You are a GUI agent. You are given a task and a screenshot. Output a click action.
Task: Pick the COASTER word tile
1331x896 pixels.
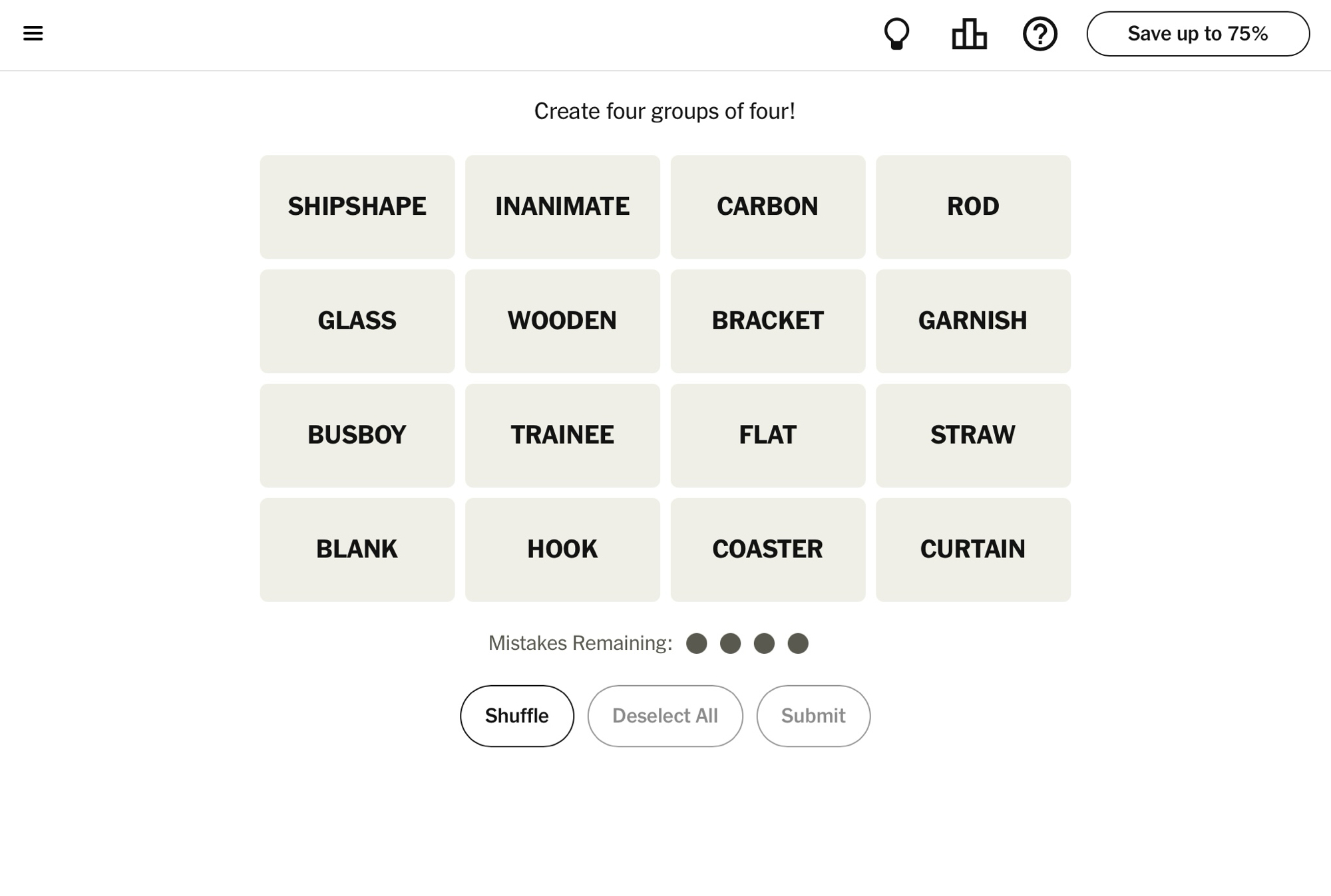tap(767, 550)
